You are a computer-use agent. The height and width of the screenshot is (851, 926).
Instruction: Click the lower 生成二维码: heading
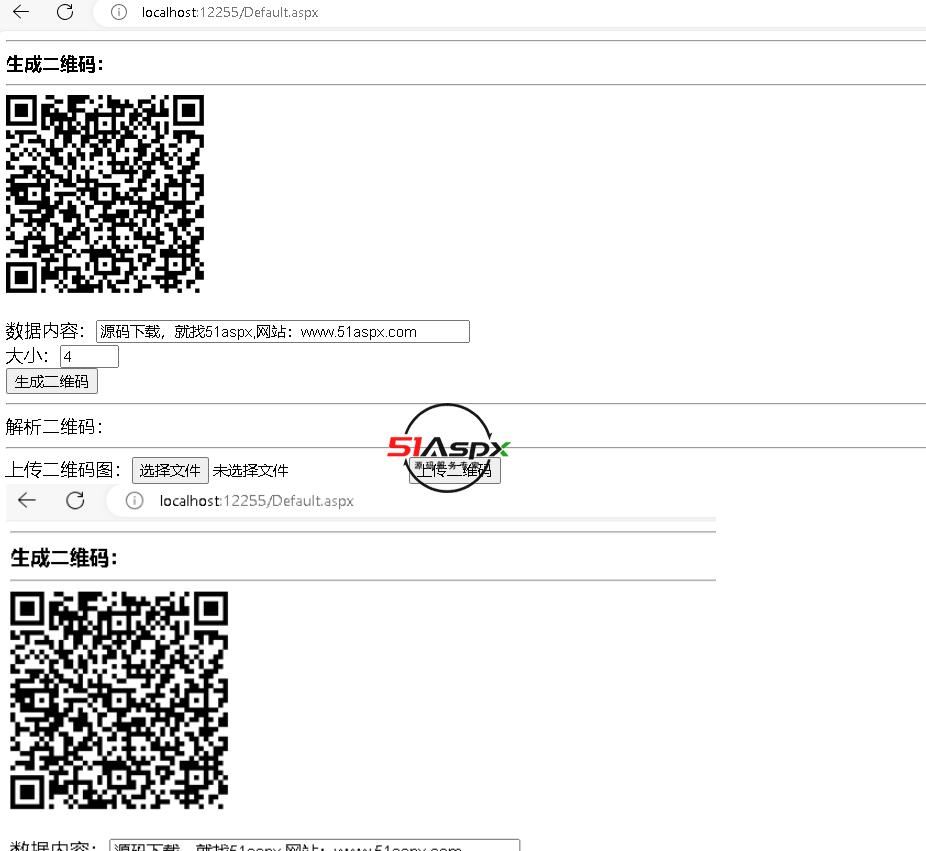coord(64,557)
